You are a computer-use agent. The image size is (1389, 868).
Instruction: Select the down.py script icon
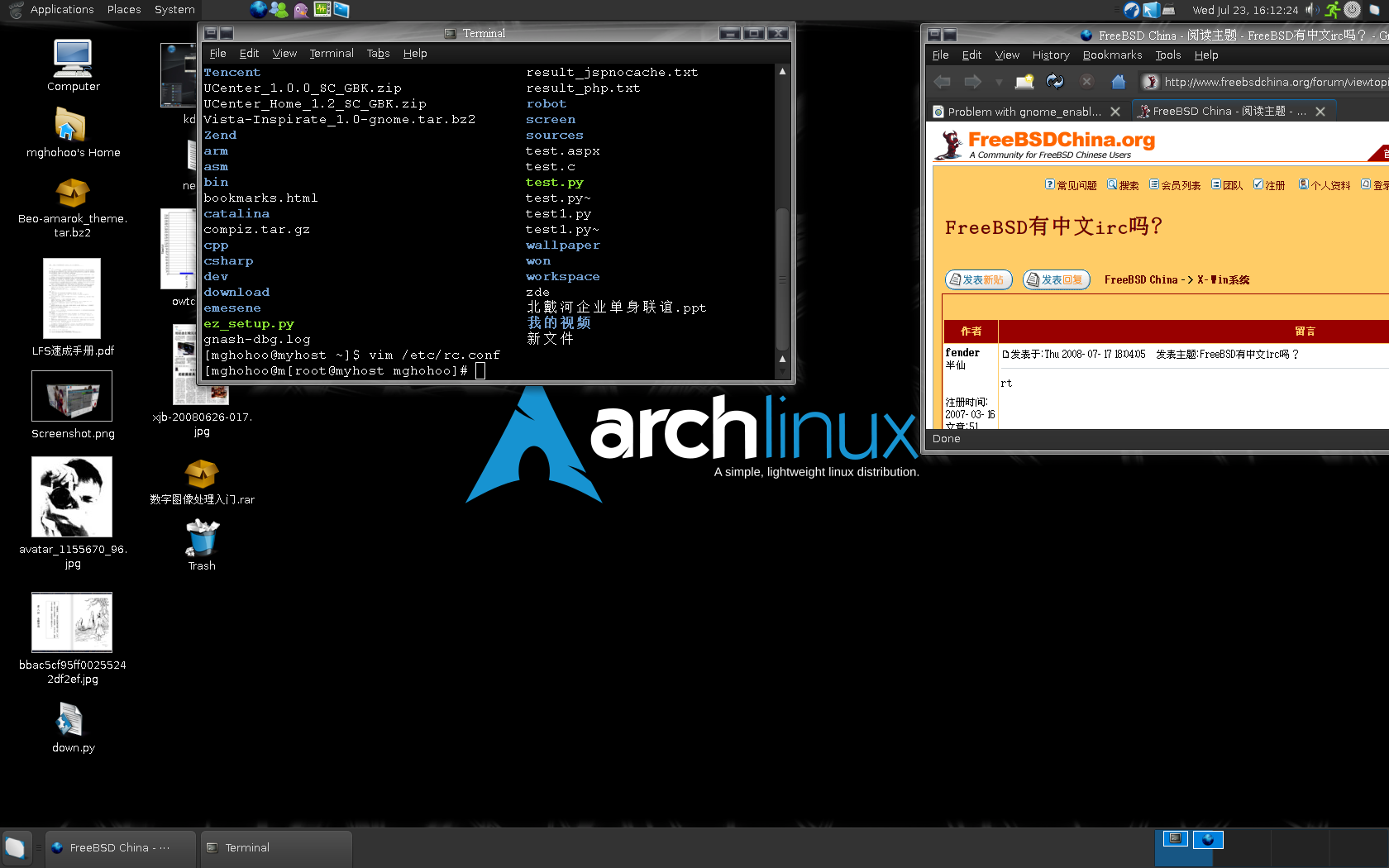(73, 727)
